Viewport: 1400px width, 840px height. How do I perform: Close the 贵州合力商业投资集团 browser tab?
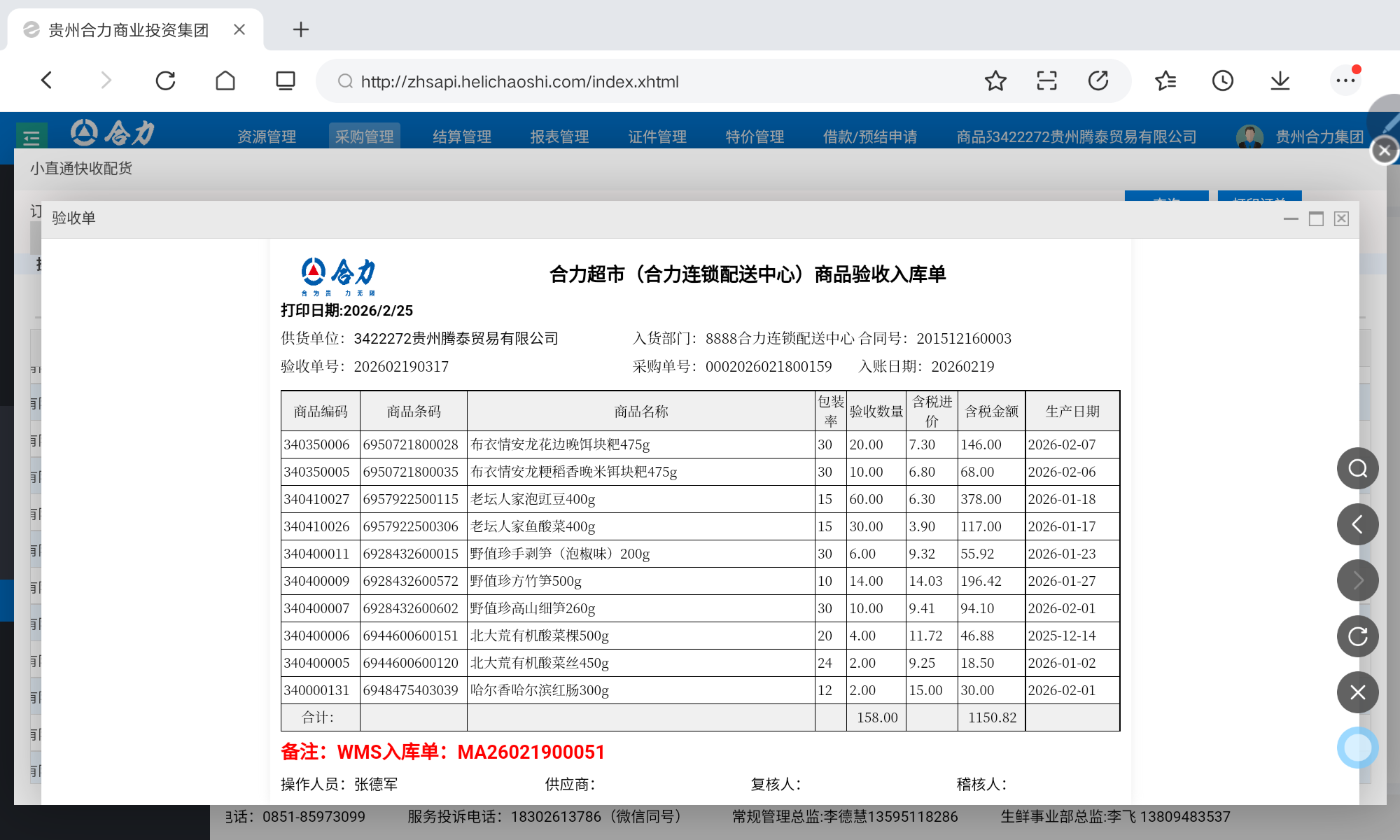click(239, 29)
